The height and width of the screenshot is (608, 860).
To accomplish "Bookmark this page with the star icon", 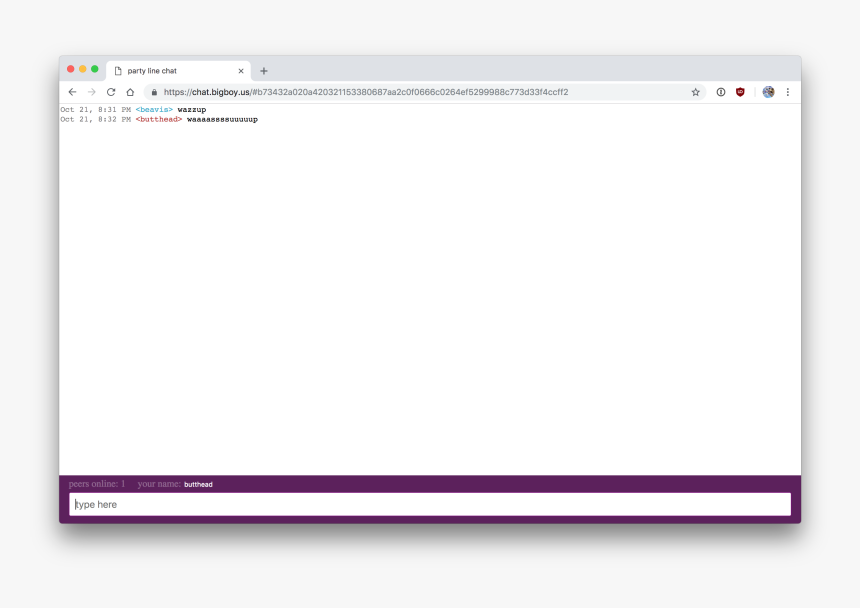I will (695, 92).
